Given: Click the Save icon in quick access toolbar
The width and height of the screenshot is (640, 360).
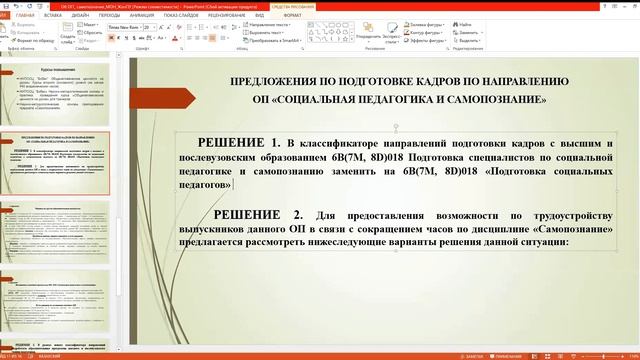Looking at the screenshot, I should (6, 7).
